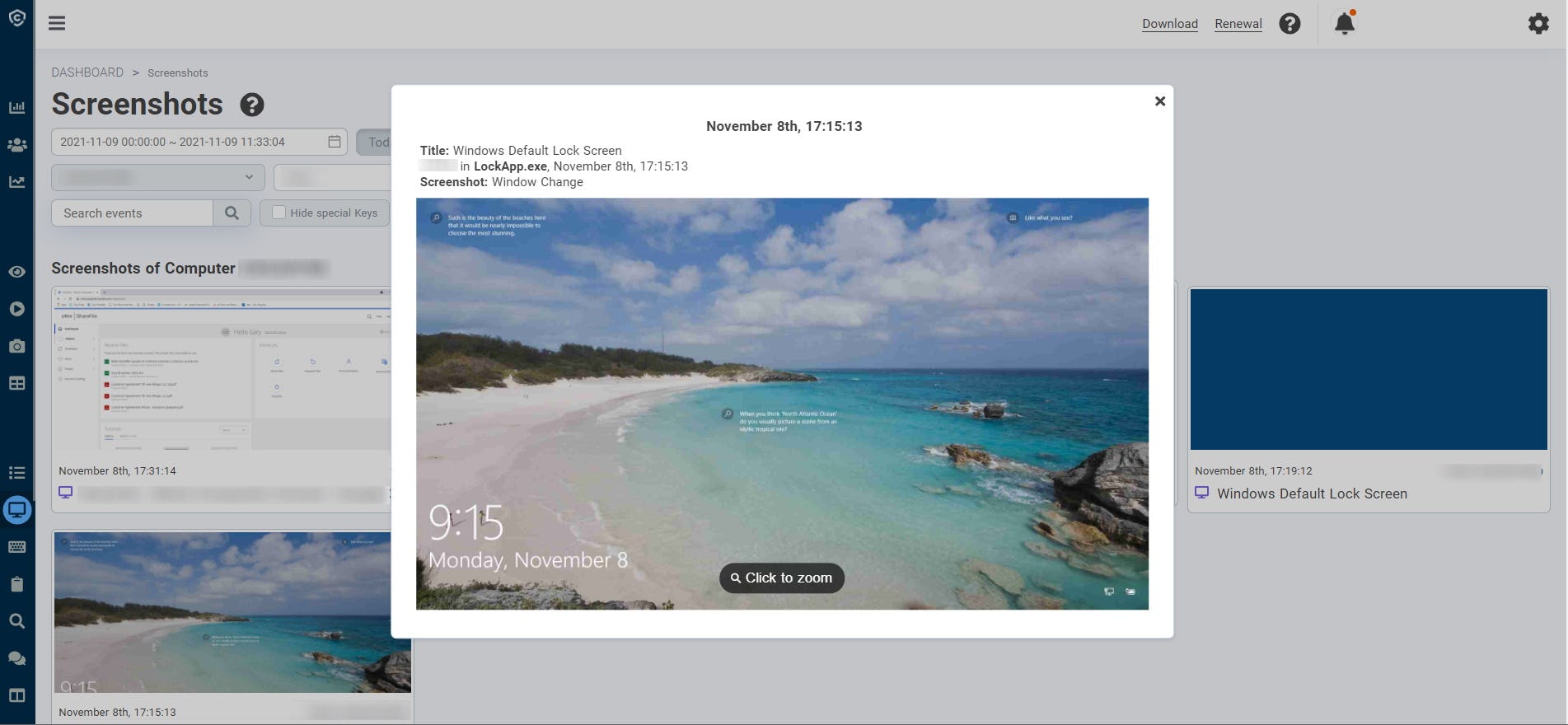The height and width of the screenshot is (725, 1568).
Task: Open the 17:31:14 ShareFile screenshot thumbnail
Action: coord(222,369)
